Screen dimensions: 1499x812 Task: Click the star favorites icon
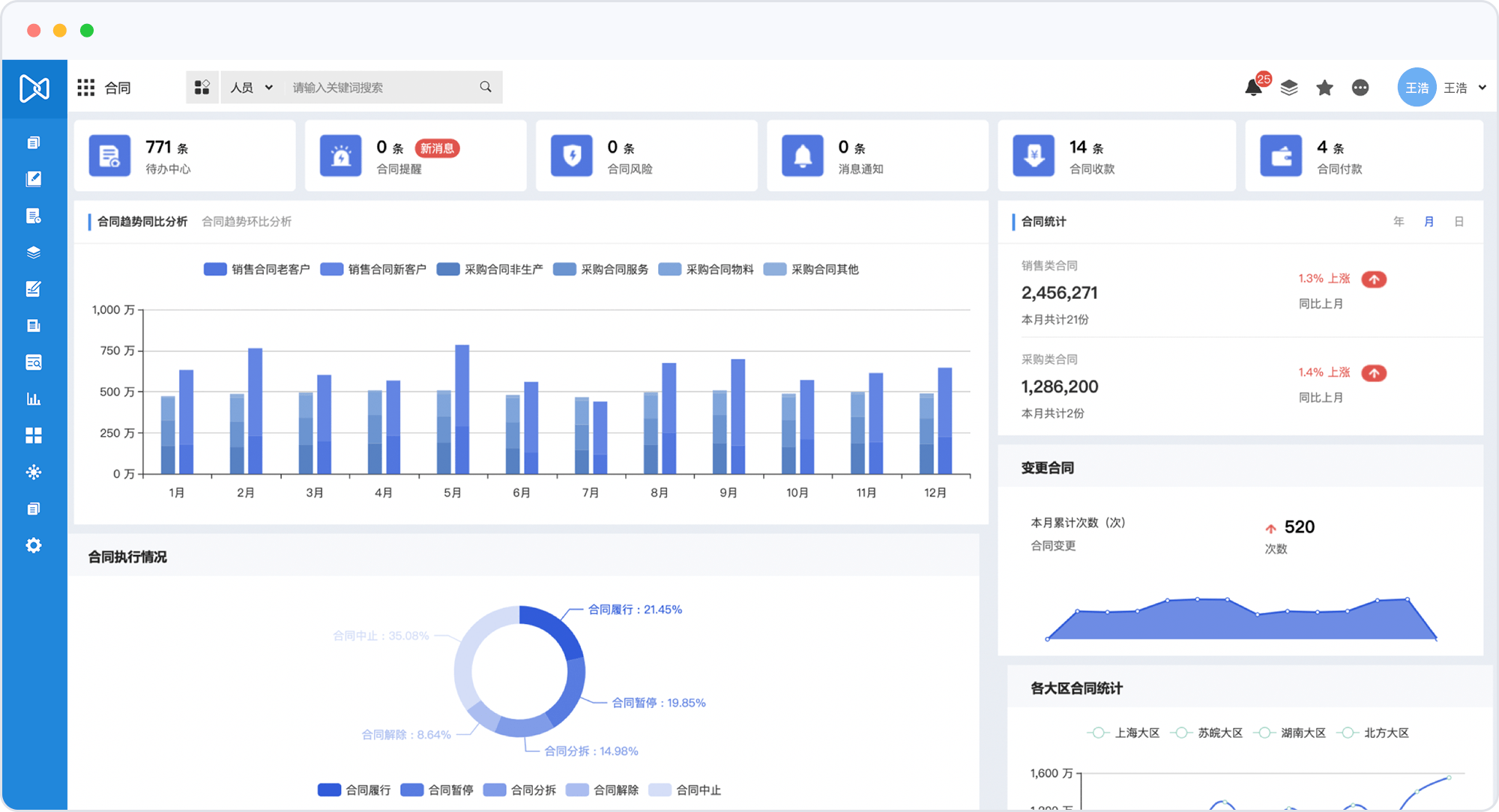(1324, 88)
